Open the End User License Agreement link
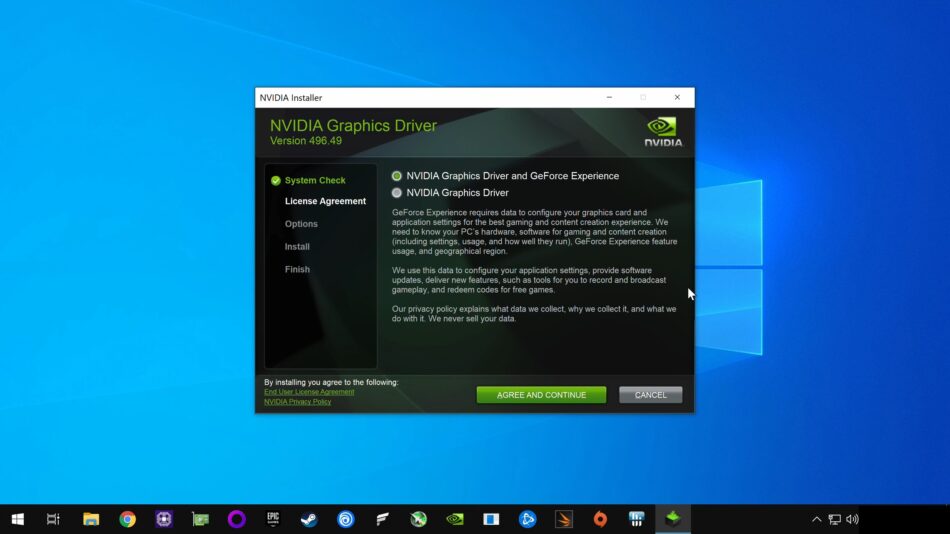 [x=309, y=392]
